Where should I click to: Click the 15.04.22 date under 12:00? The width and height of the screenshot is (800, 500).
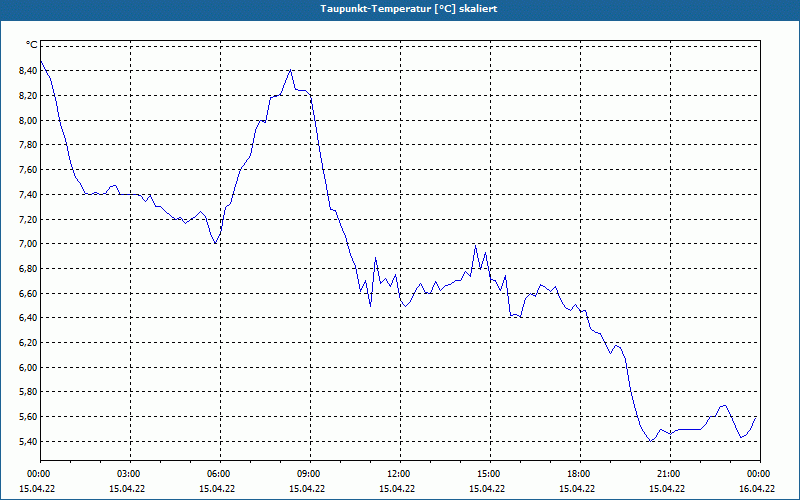click(397, 488)
